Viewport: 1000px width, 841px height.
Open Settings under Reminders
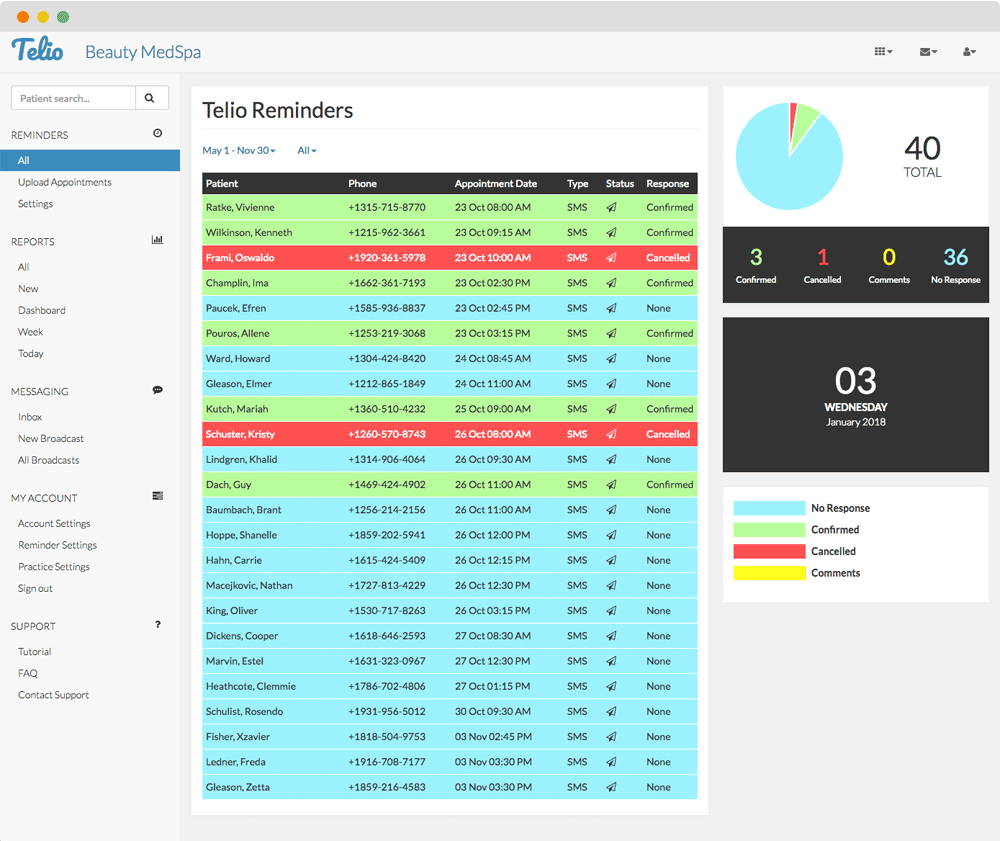pyautogui.click(x=35, y=204)
